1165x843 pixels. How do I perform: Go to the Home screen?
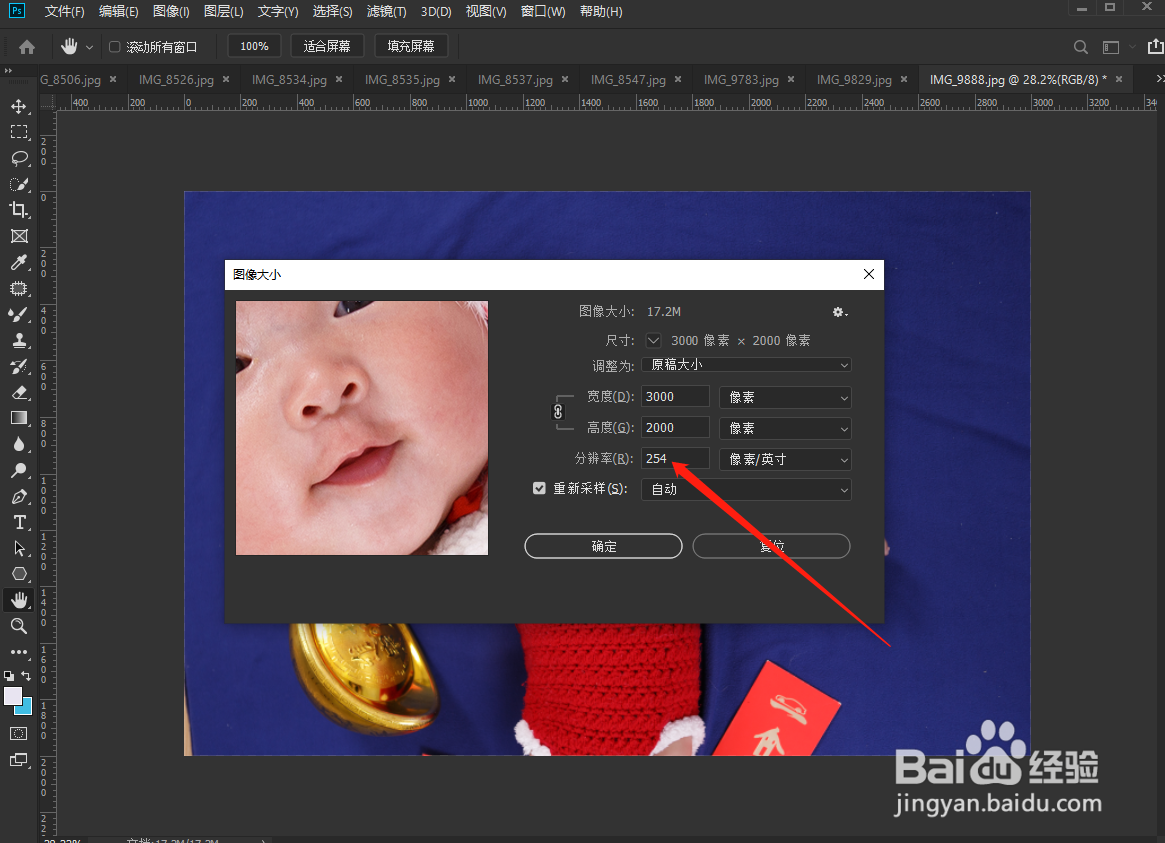[27, 47]
